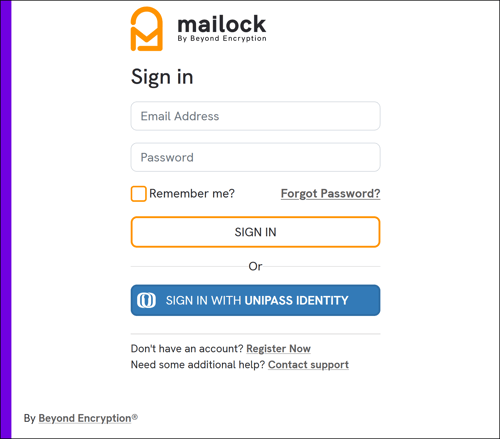
Task: Click the registered trademark symbol in footer
Action: [135, 417]
